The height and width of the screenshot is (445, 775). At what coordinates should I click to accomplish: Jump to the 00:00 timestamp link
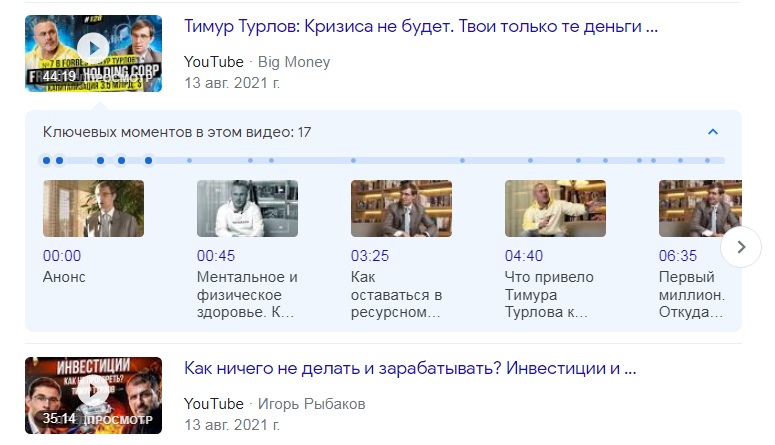(x=62, y=256)
